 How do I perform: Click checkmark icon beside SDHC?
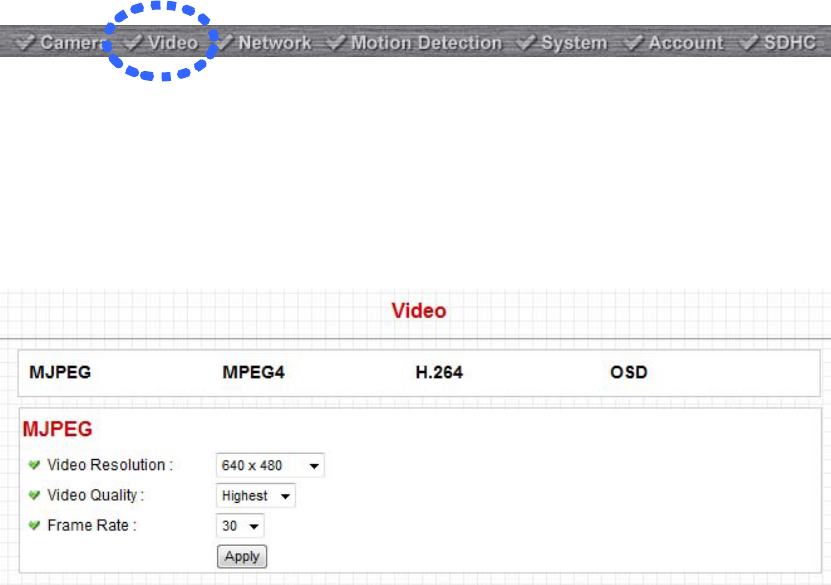(749, 42)
